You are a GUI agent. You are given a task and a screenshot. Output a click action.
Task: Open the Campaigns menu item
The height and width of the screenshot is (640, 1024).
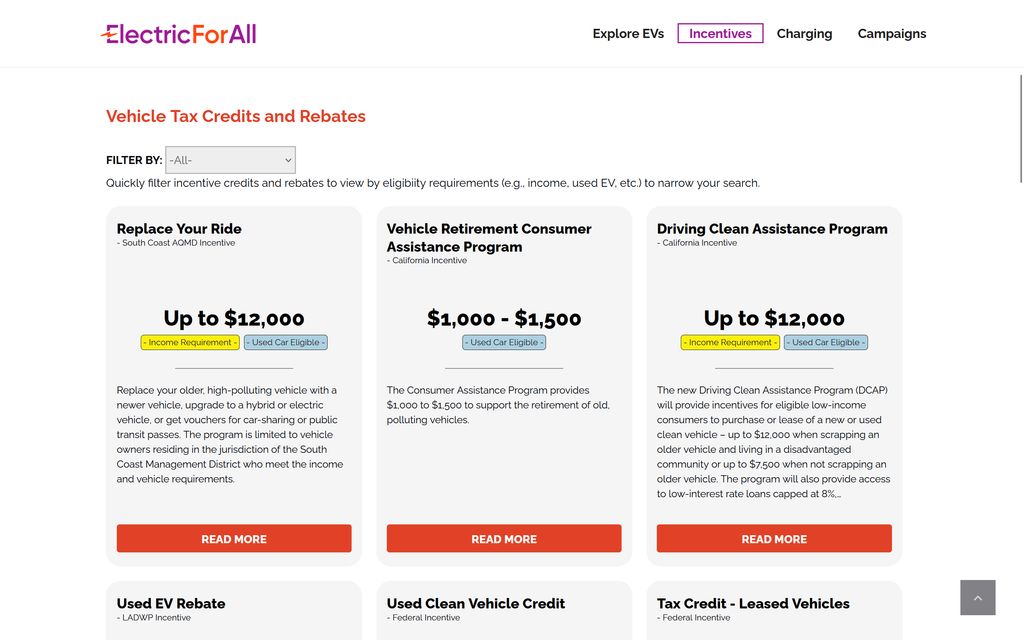click(x=891, y=34)
